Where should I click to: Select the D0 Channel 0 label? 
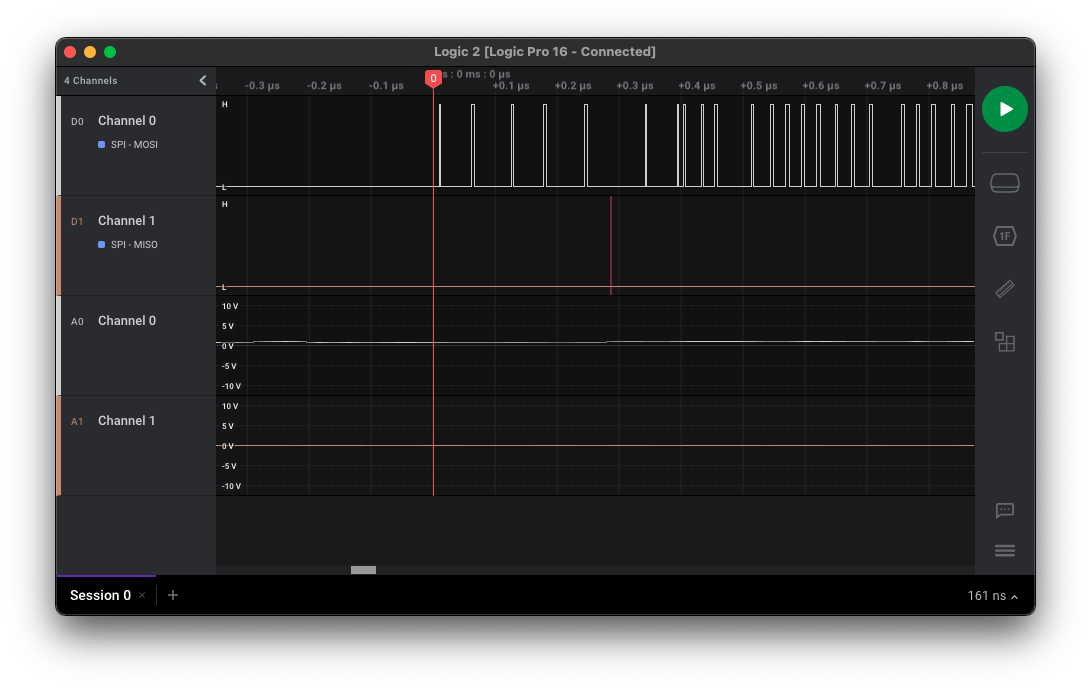pos(127,121)
